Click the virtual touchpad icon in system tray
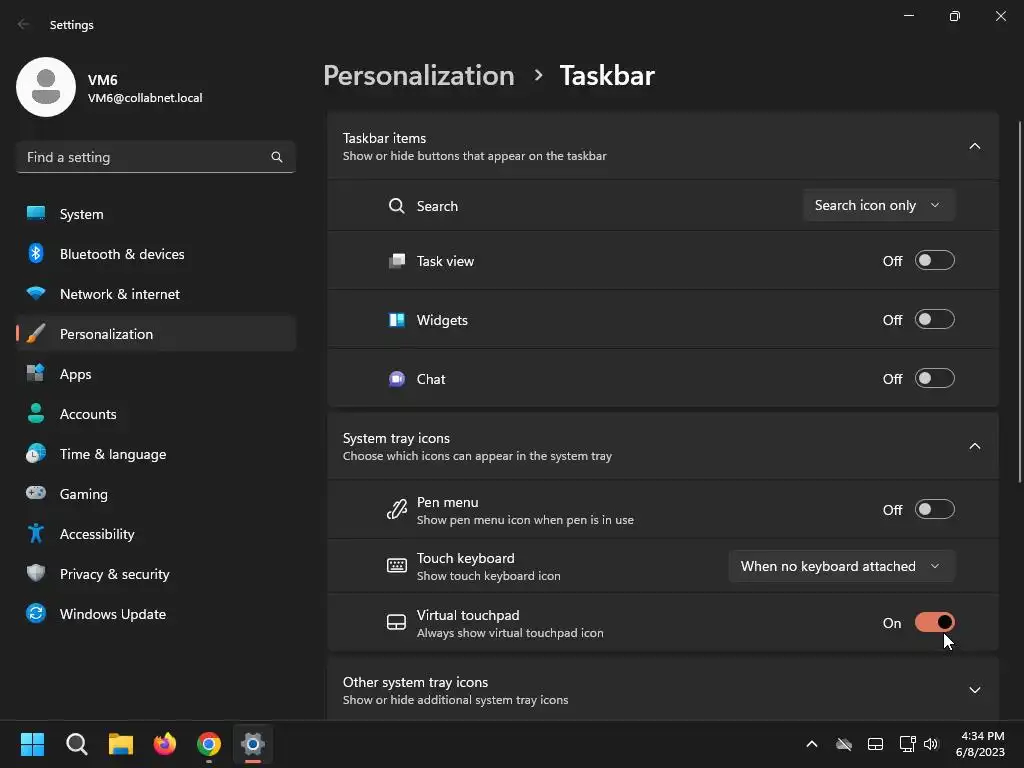This screenshot has height=768, width=1024. (876, 744)
